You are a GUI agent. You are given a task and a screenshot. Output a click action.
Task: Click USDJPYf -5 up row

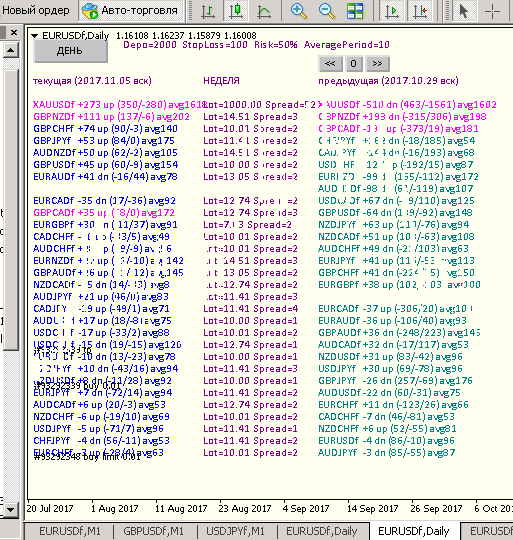pyautogui.click(x=98, y=429)
